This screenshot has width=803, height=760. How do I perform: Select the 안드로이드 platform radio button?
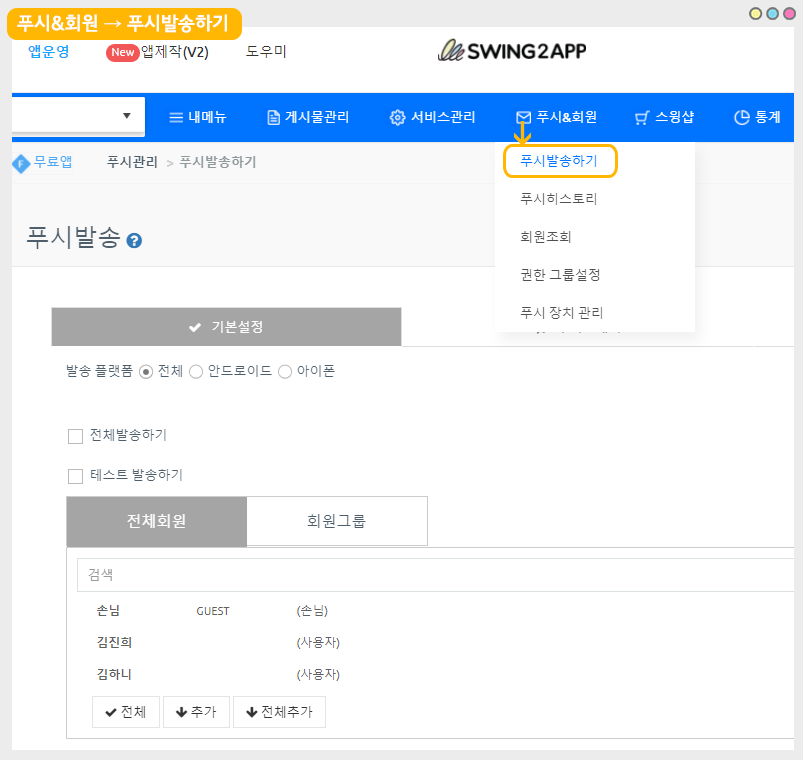(196, 372)
